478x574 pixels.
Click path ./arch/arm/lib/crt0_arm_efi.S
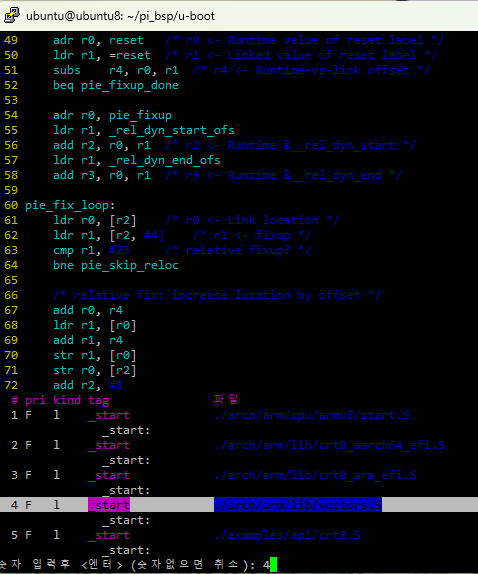(x=315, y=476)
